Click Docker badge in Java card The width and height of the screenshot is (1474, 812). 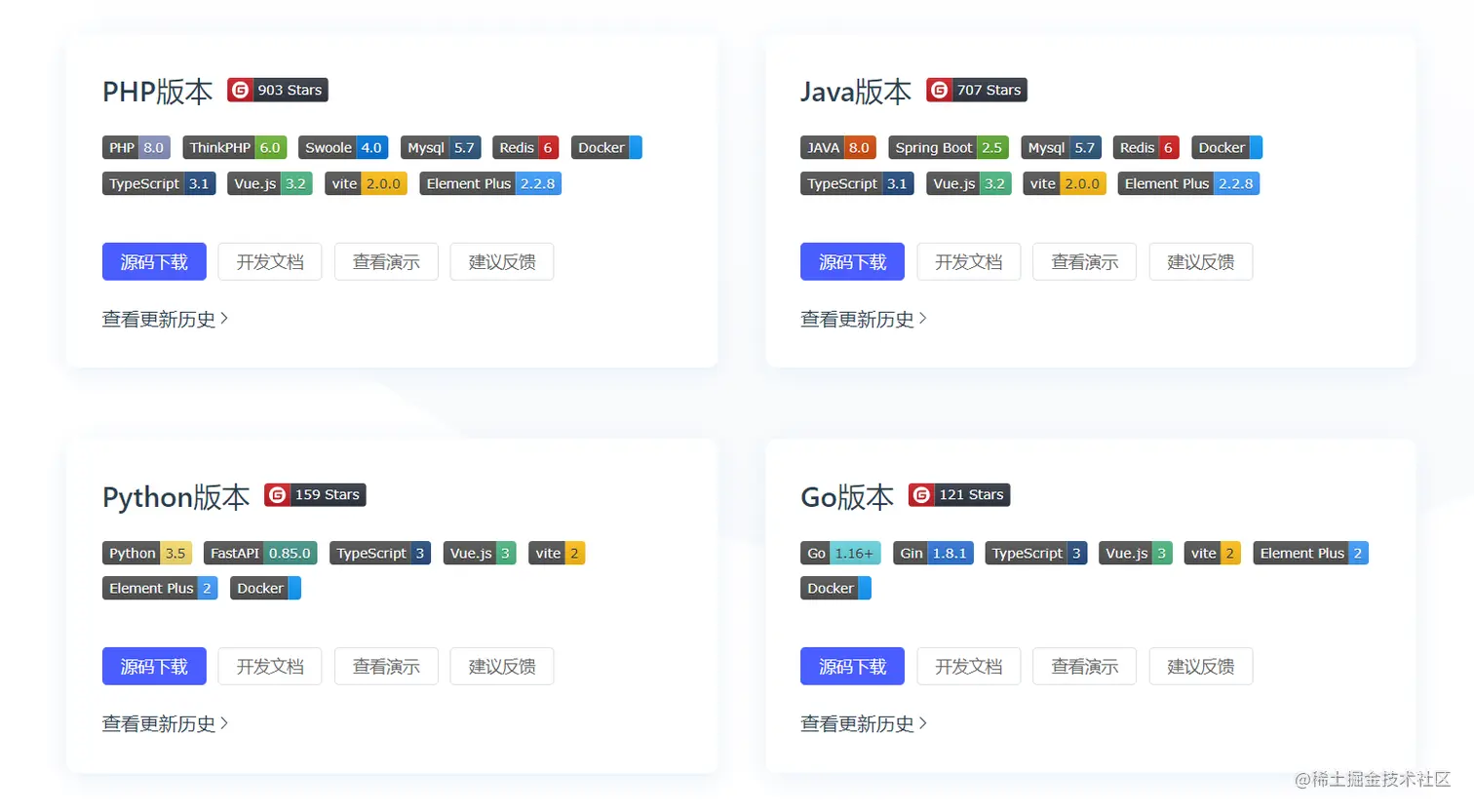point(1226,147)
